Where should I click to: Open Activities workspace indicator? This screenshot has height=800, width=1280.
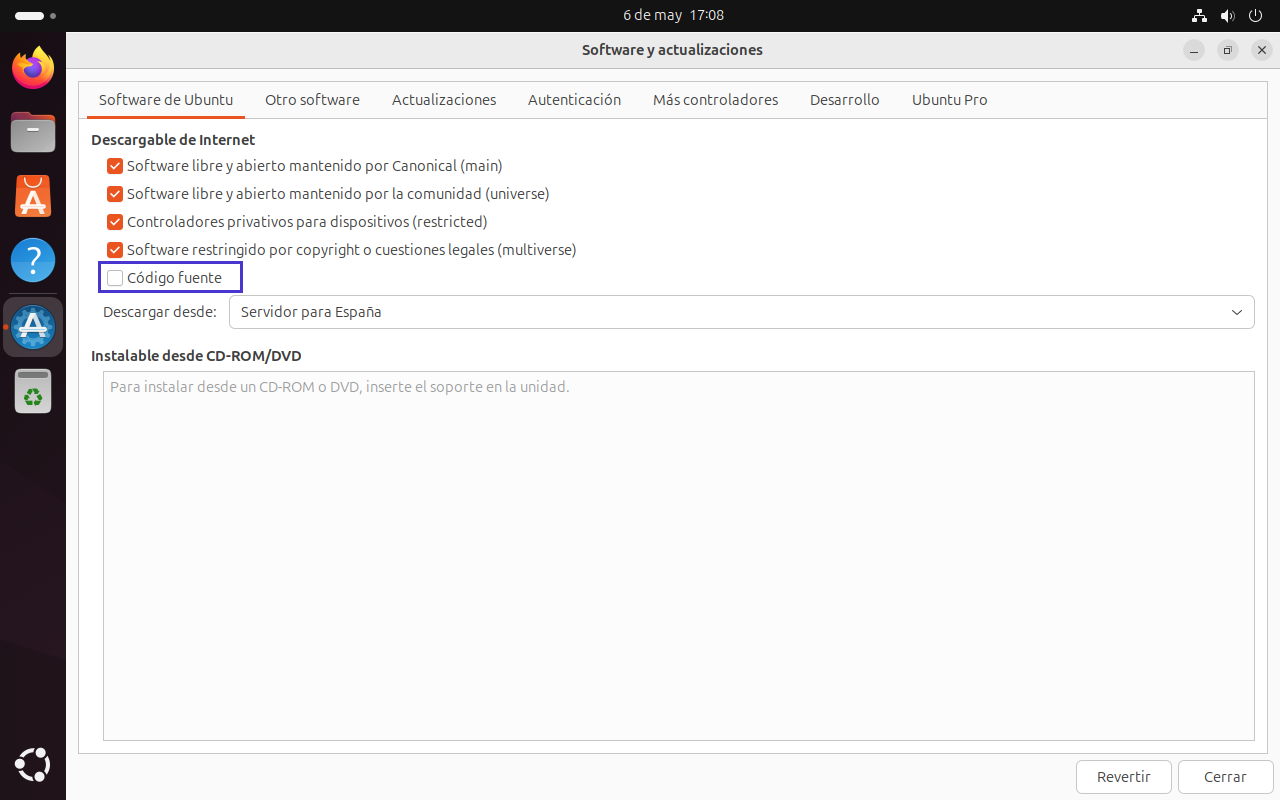36,16
